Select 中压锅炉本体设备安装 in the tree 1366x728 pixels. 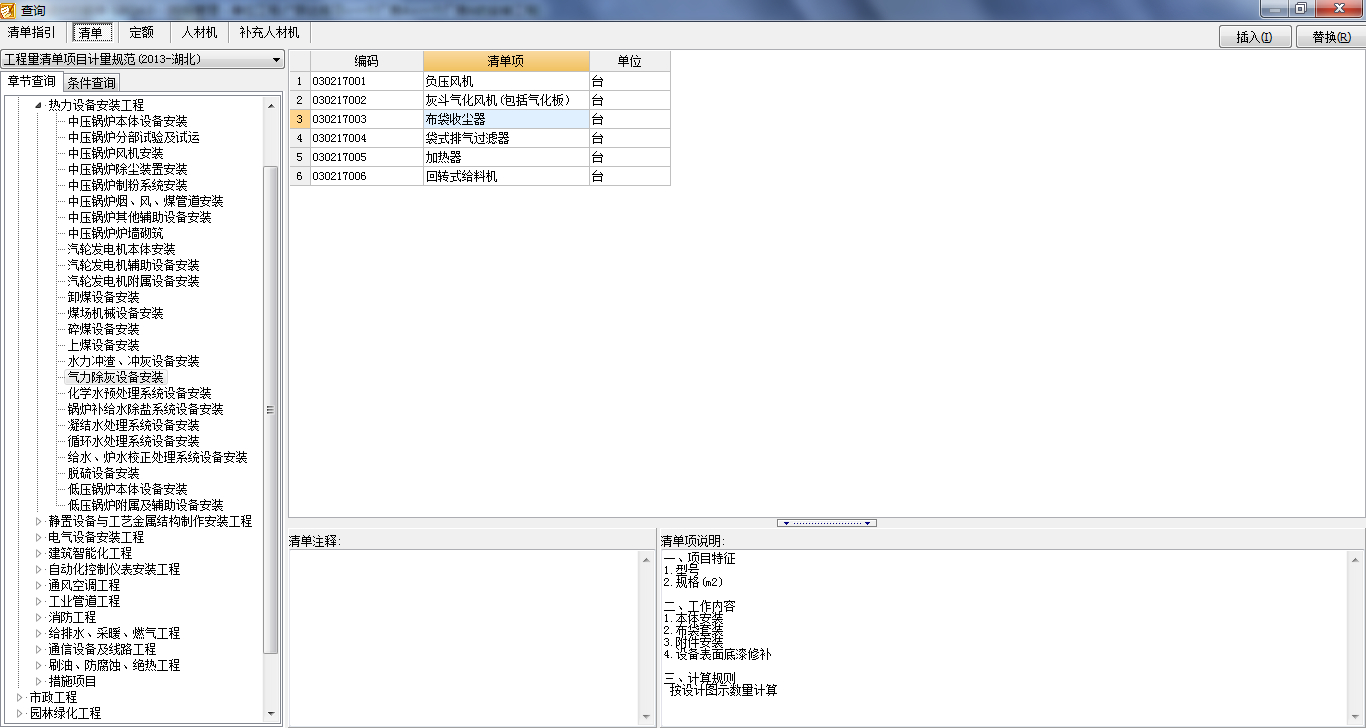coord(127,121)
